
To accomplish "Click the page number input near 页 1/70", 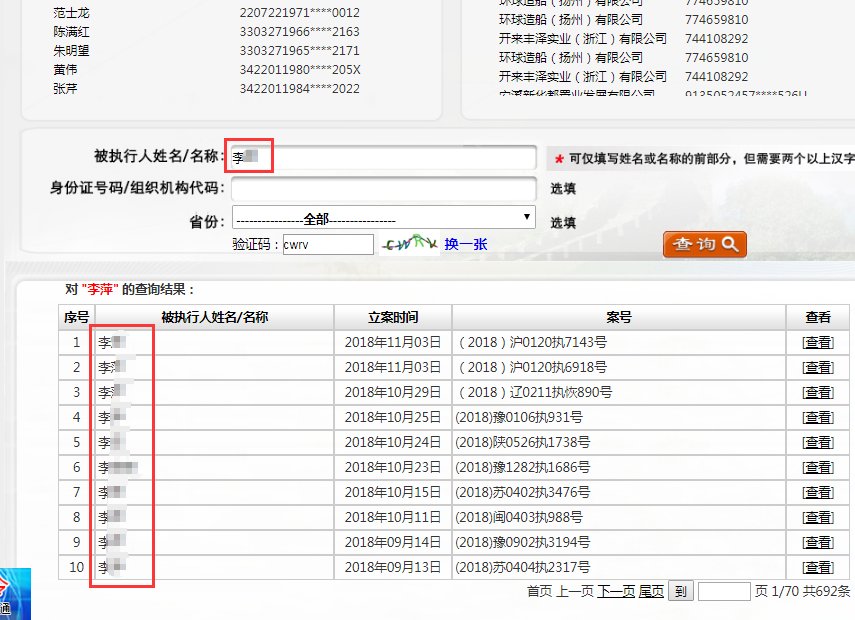I will pos(723,591).
